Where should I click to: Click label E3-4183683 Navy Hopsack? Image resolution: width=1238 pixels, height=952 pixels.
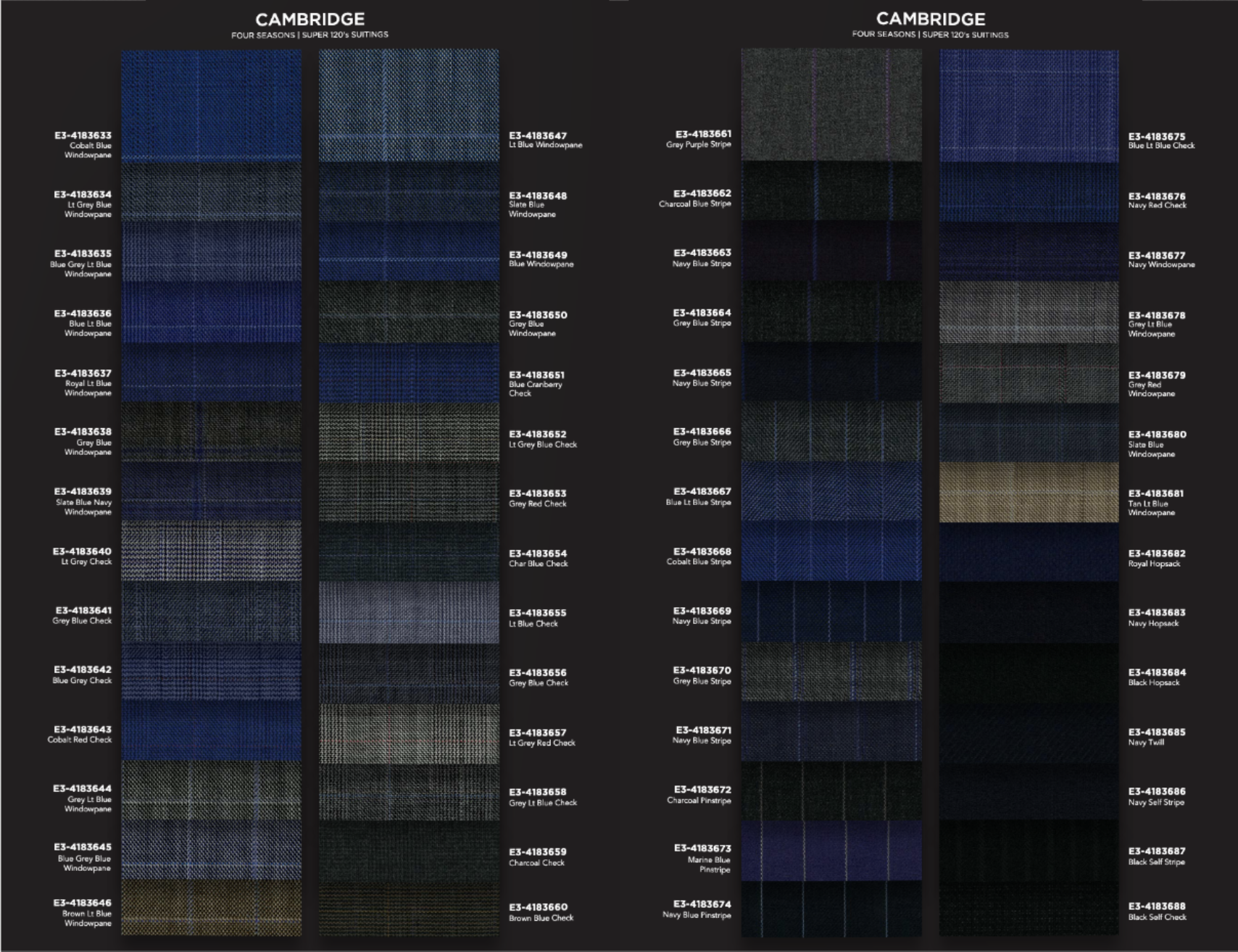(1157, 617)
